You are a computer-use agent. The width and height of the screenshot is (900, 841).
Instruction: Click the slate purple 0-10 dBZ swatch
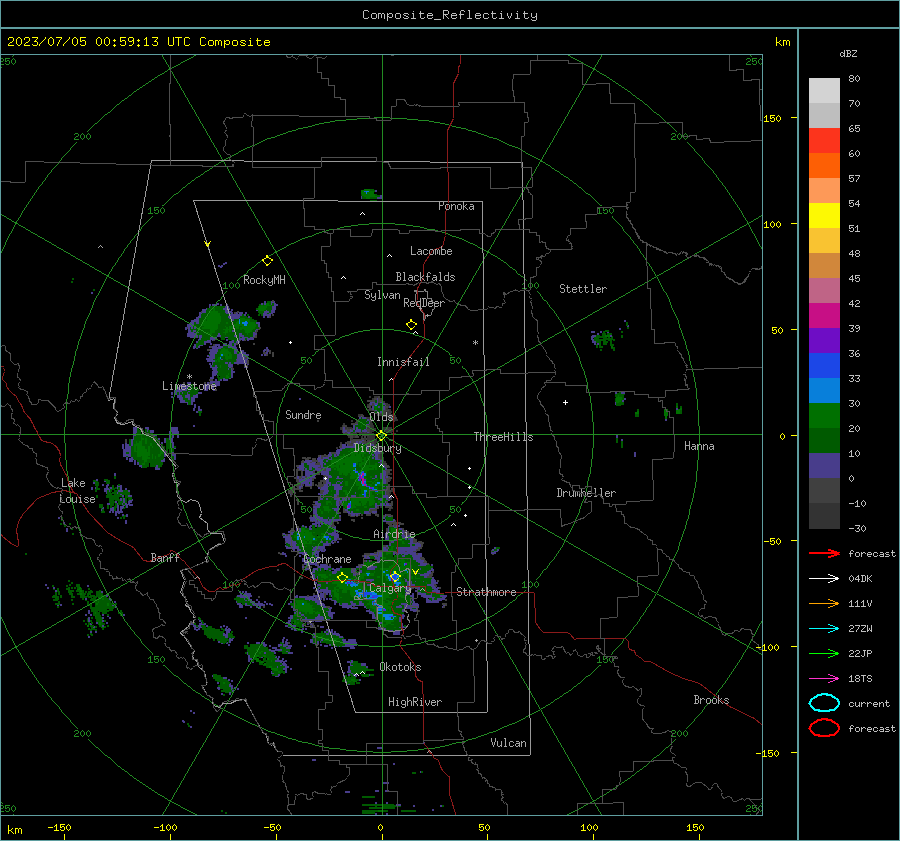tap(824, 466)
